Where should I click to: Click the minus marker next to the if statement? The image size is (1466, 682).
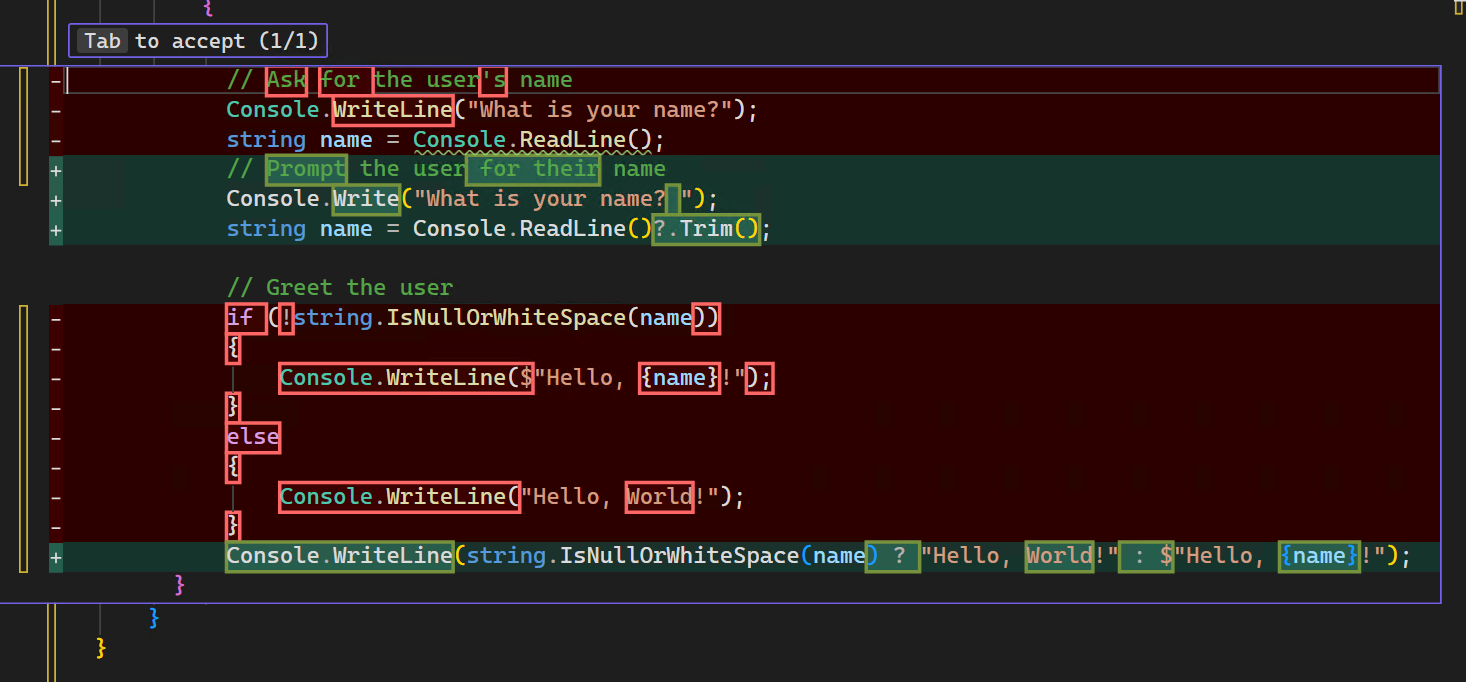pos(56,318)
